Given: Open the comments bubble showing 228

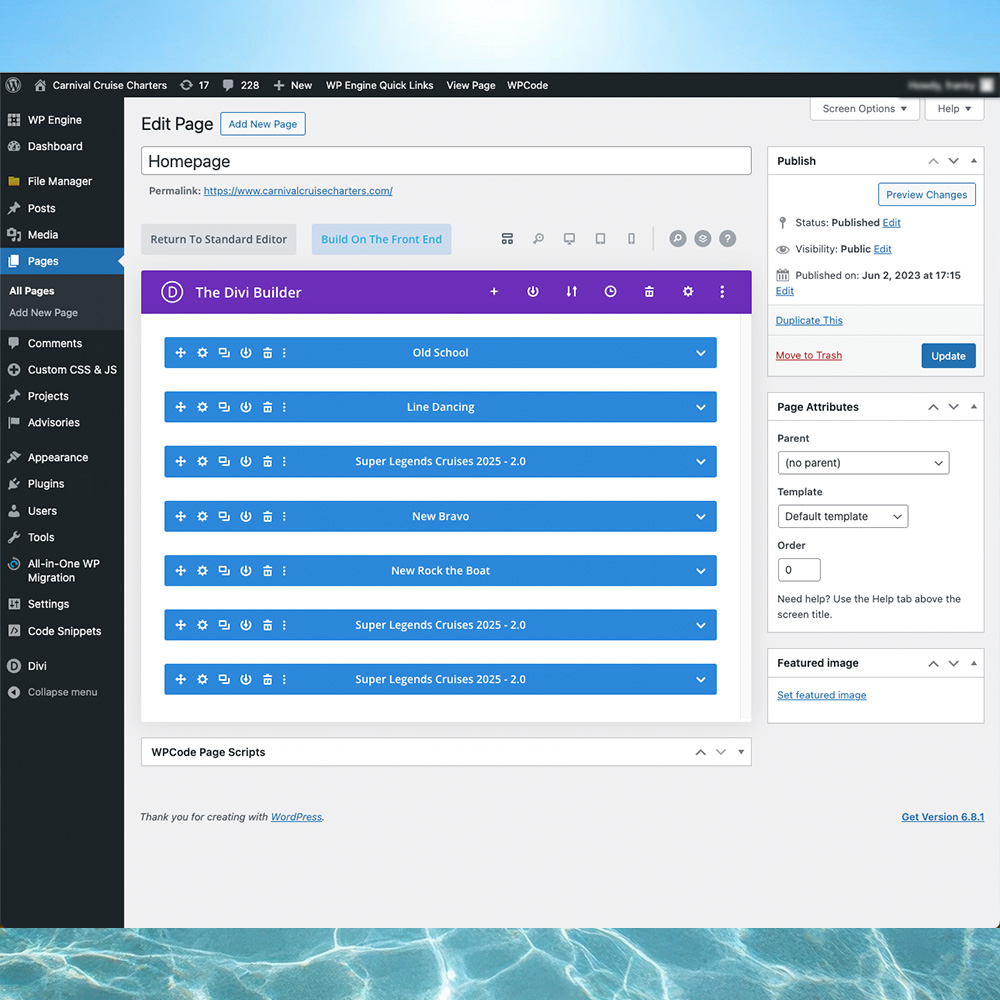Looking at the screenshot, I should [x=240, y=85].
